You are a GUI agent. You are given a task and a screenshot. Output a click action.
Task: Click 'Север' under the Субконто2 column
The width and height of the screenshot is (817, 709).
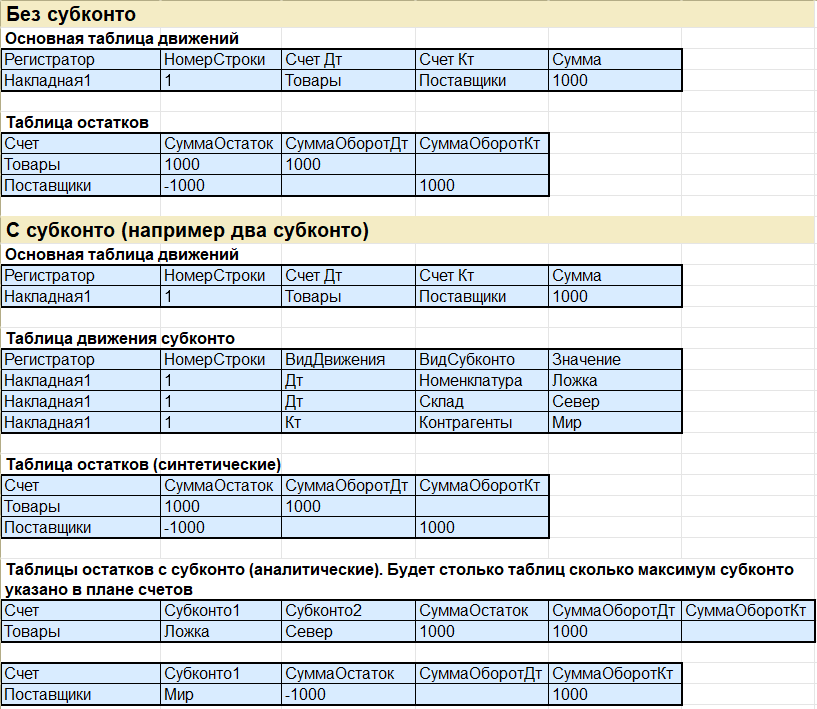[348, 631]
